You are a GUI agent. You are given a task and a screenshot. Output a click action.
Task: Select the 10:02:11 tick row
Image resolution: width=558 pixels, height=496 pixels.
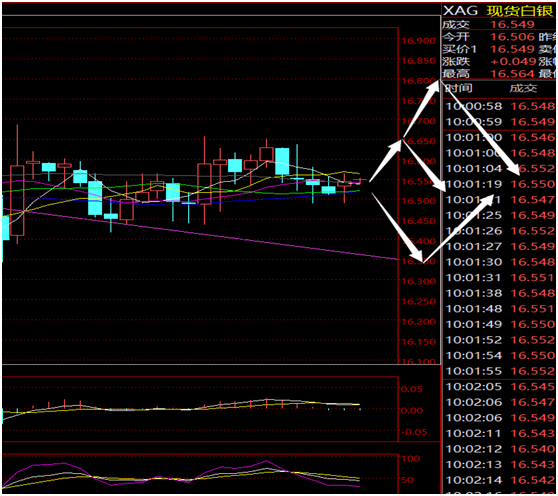(500, 433)
